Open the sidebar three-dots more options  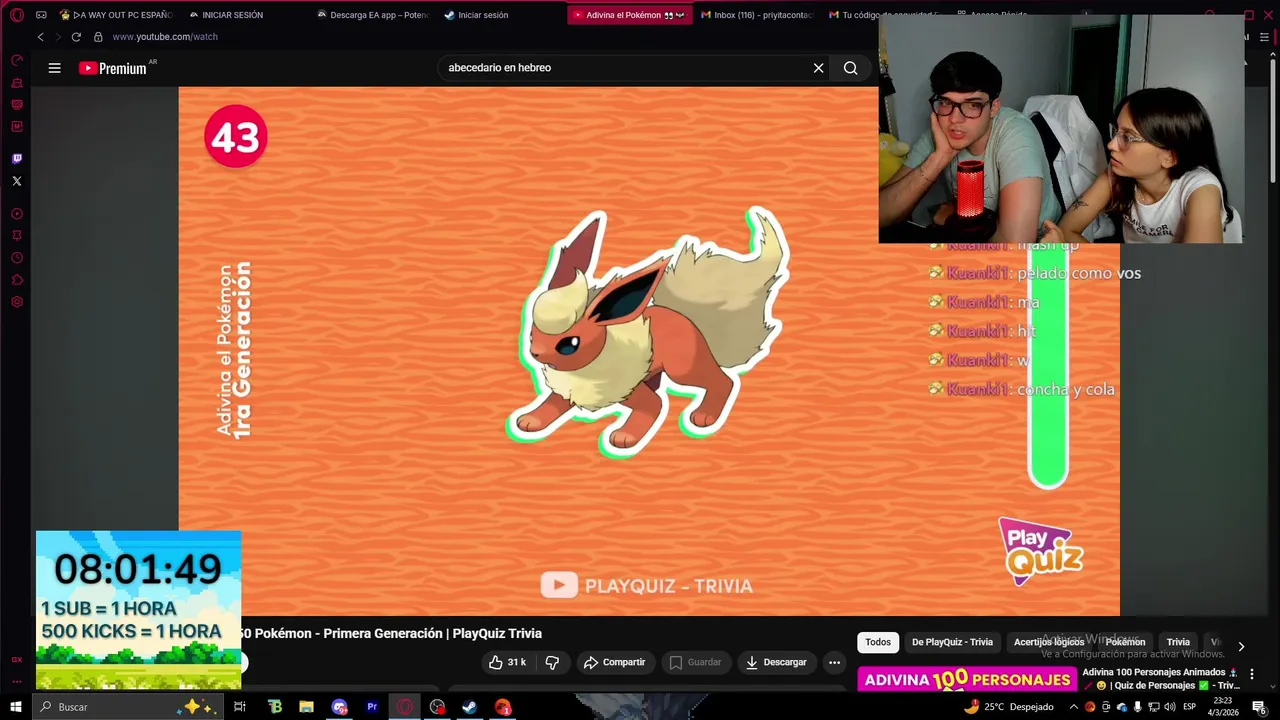point(17,681)
